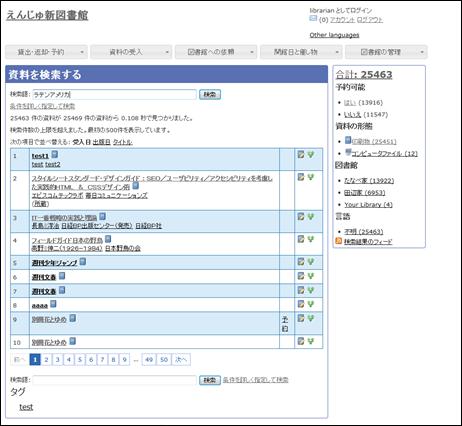Jump to results page 50

[x=164, y=360]
